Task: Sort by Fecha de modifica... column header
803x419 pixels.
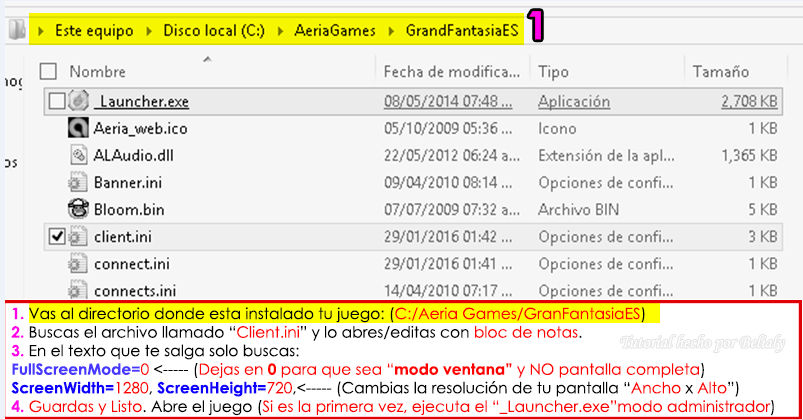Action: tap(452, 72)
